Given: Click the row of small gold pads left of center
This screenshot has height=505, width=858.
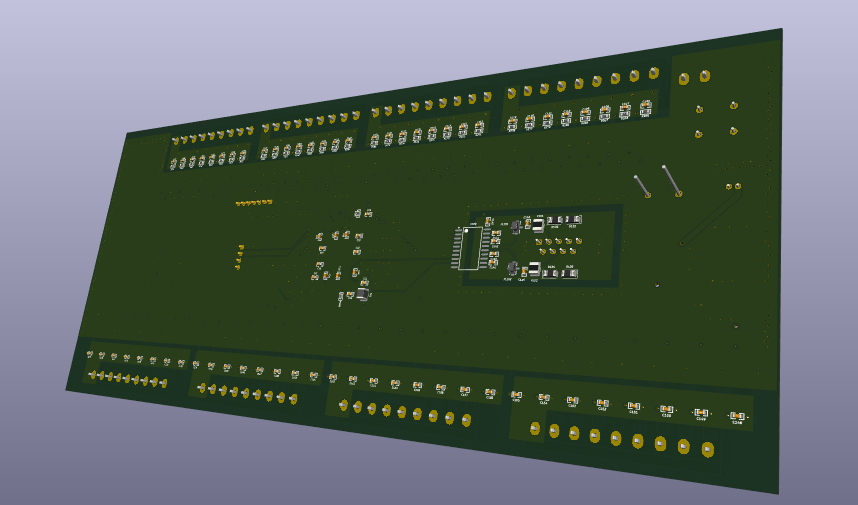Looking at the screenshot, I should coord(254,202).
